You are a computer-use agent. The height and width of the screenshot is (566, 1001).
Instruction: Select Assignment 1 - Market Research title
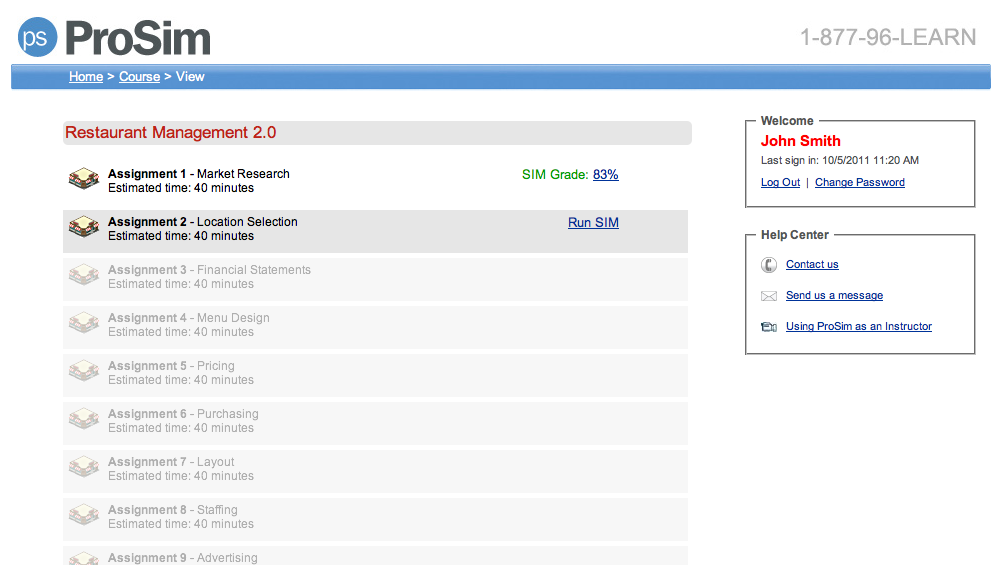(x=199, y=174)
